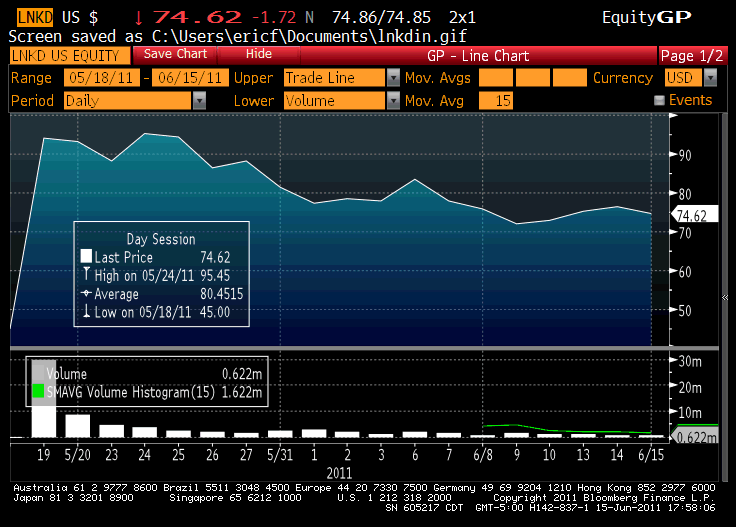
Task: Open the Upper Trade Line dropdown arrow
Action: 393,77
